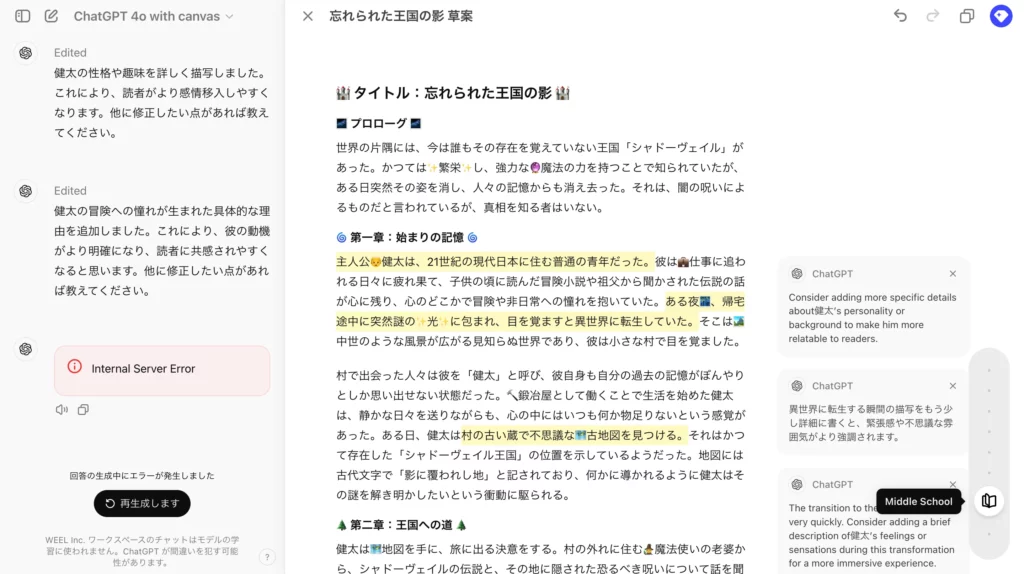Click the reading level book handle on the slider
Viewport: 1024px width, 574px height.
tap(989, 501)
